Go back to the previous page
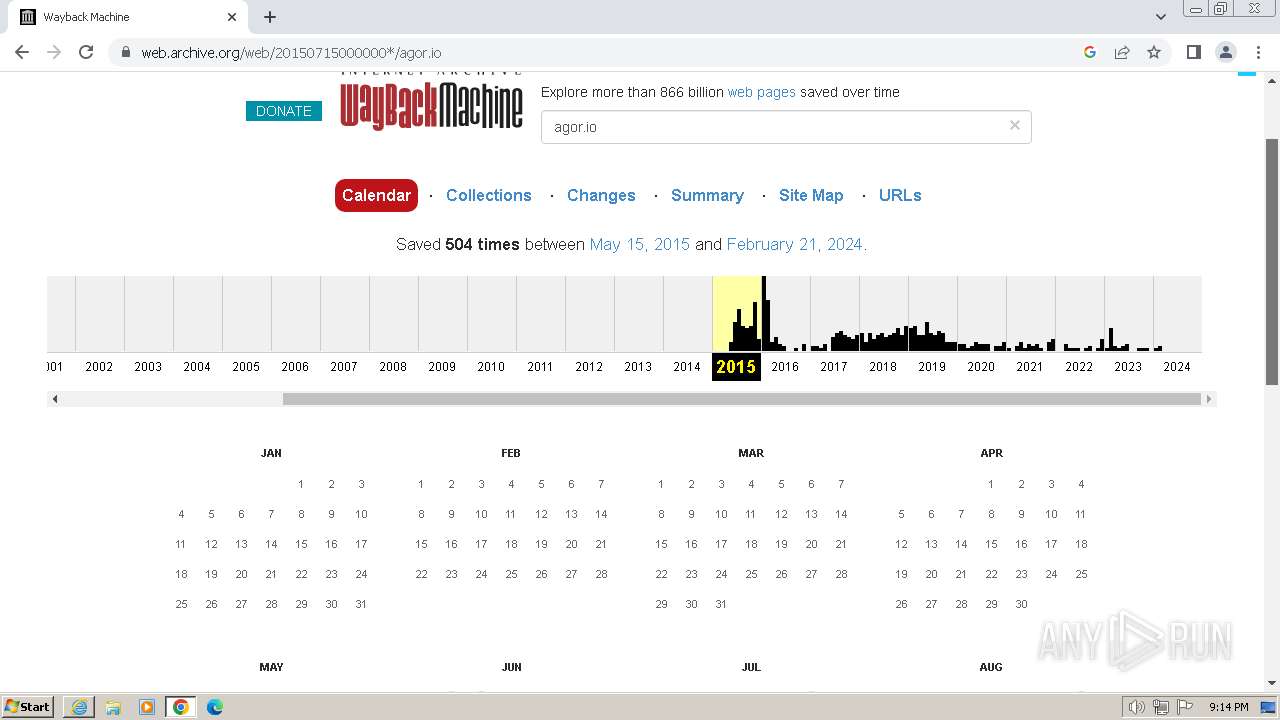Screen dimensions: 1280x720 22,52
